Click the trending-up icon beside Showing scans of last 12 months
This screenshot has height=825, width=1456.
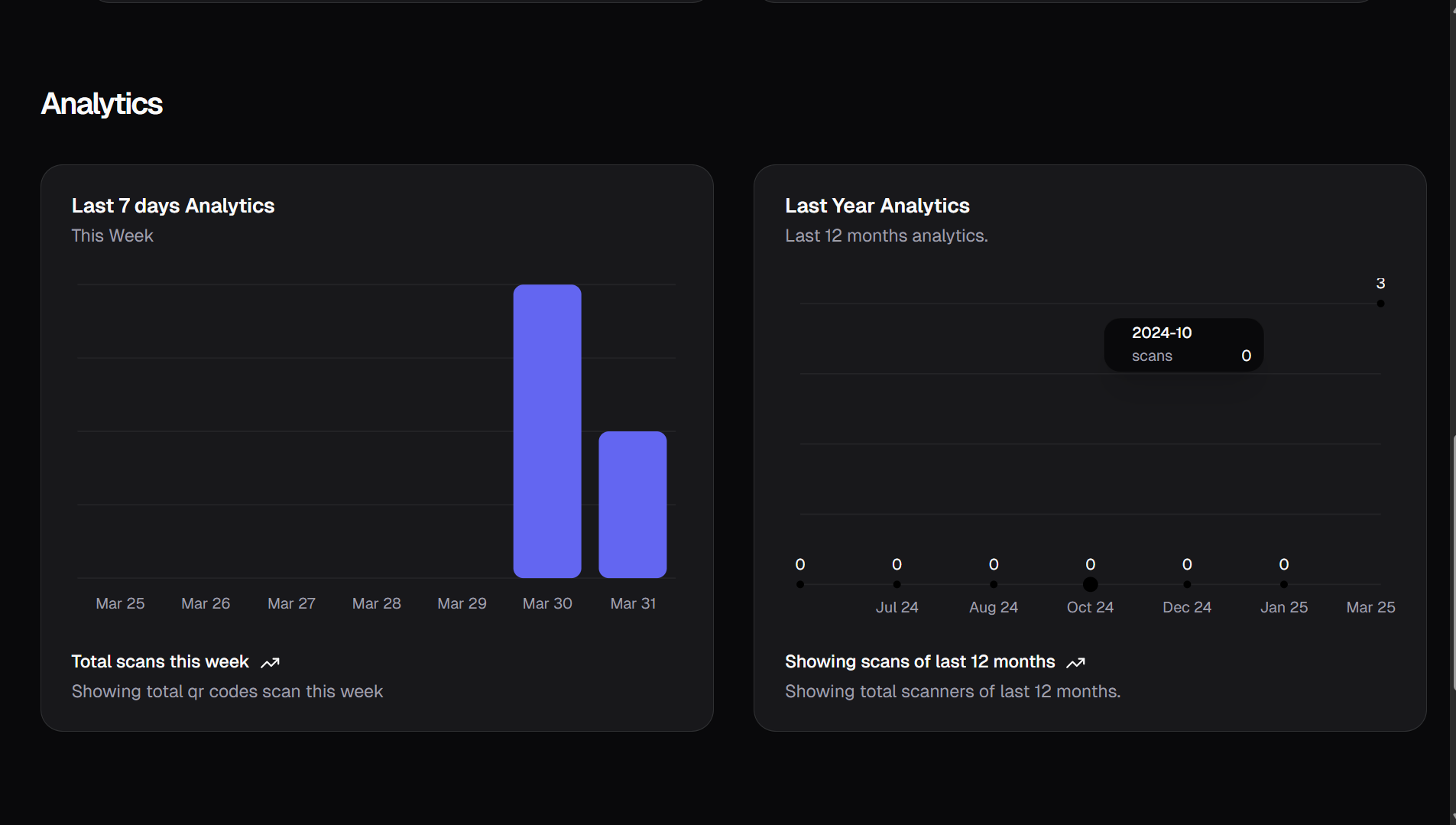[1075, 662]
